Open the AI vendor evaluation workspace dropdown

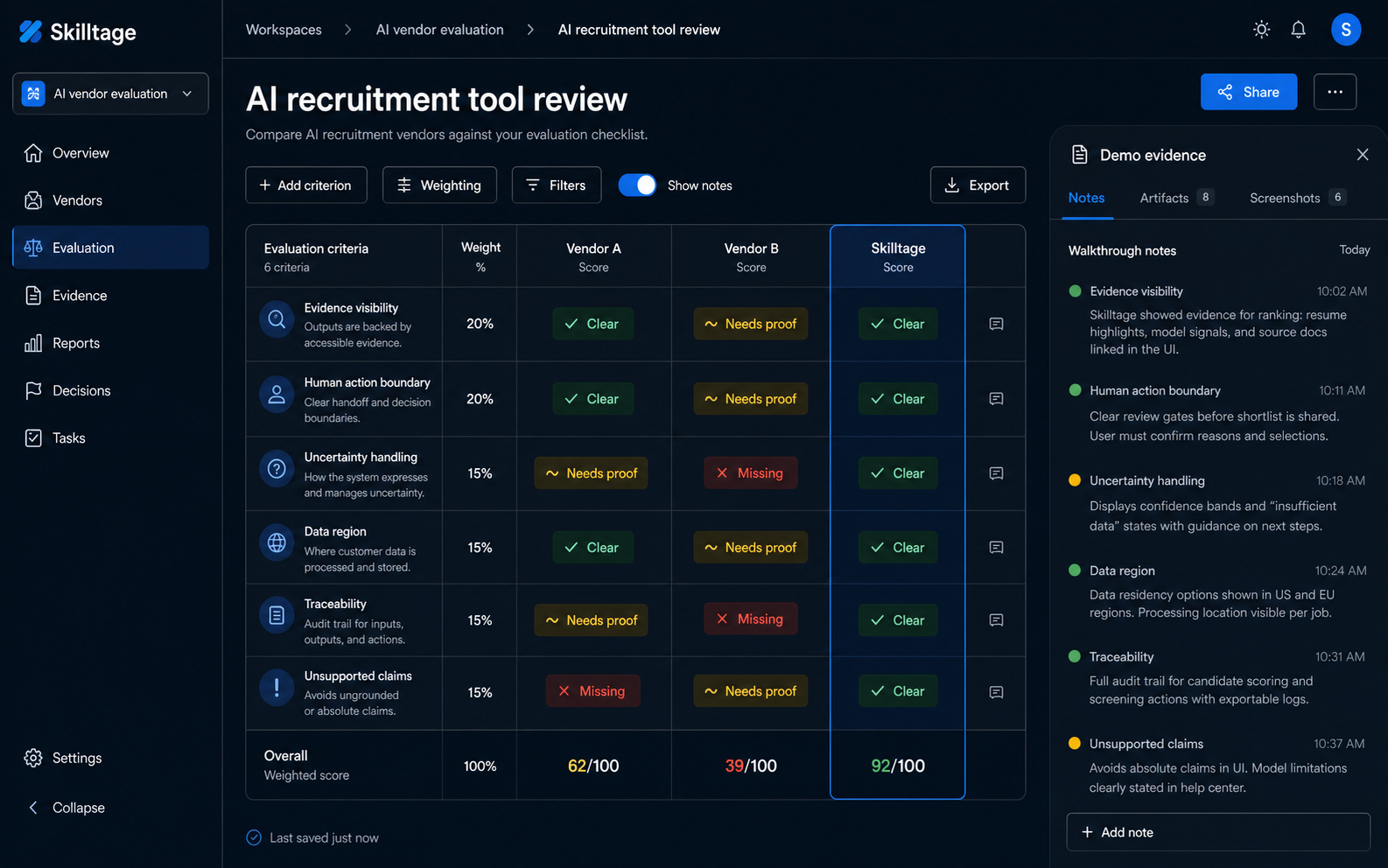point(110,94)
